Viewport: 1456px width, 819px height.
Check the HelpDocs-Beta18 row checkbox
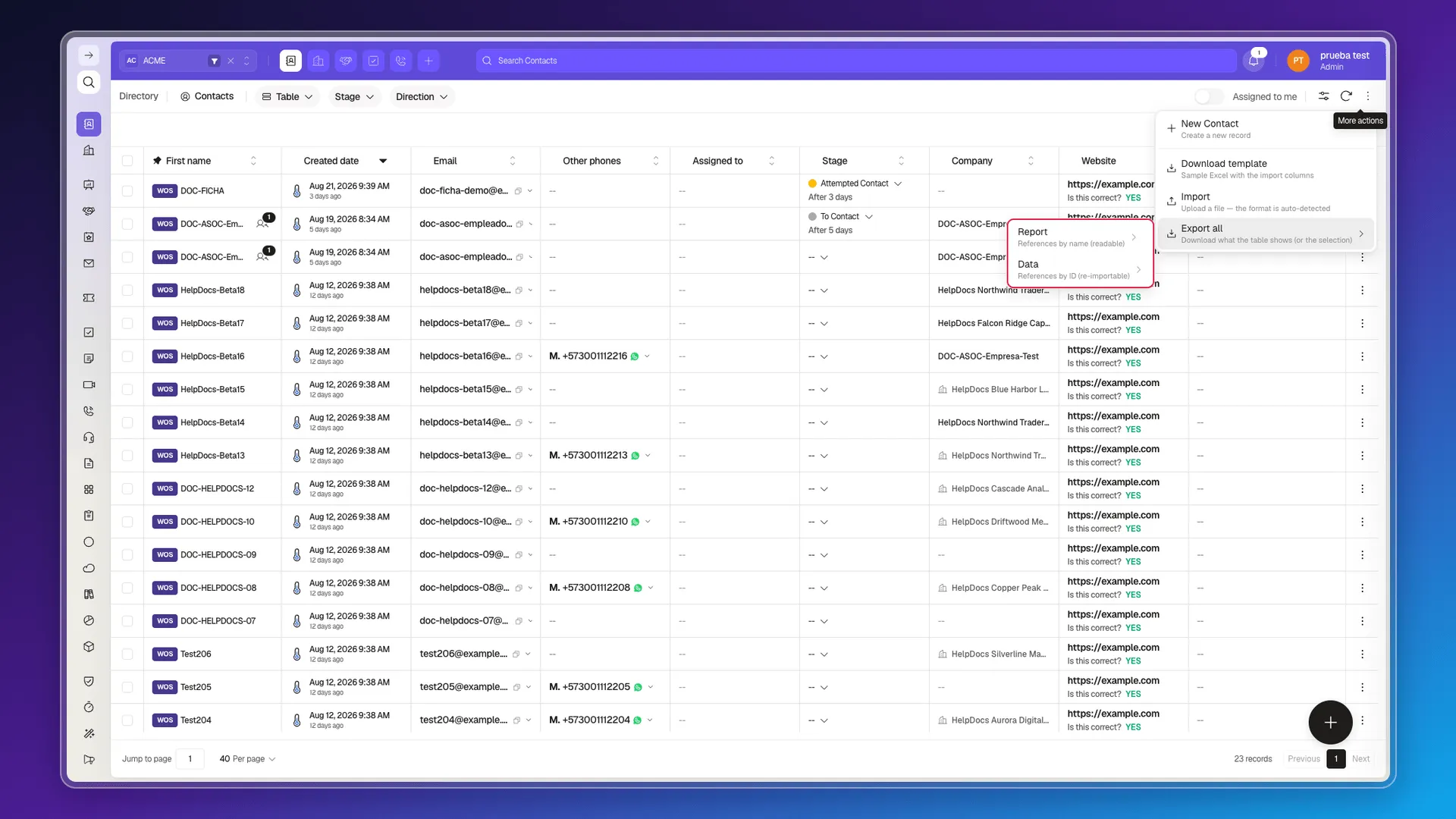point(127,290)
